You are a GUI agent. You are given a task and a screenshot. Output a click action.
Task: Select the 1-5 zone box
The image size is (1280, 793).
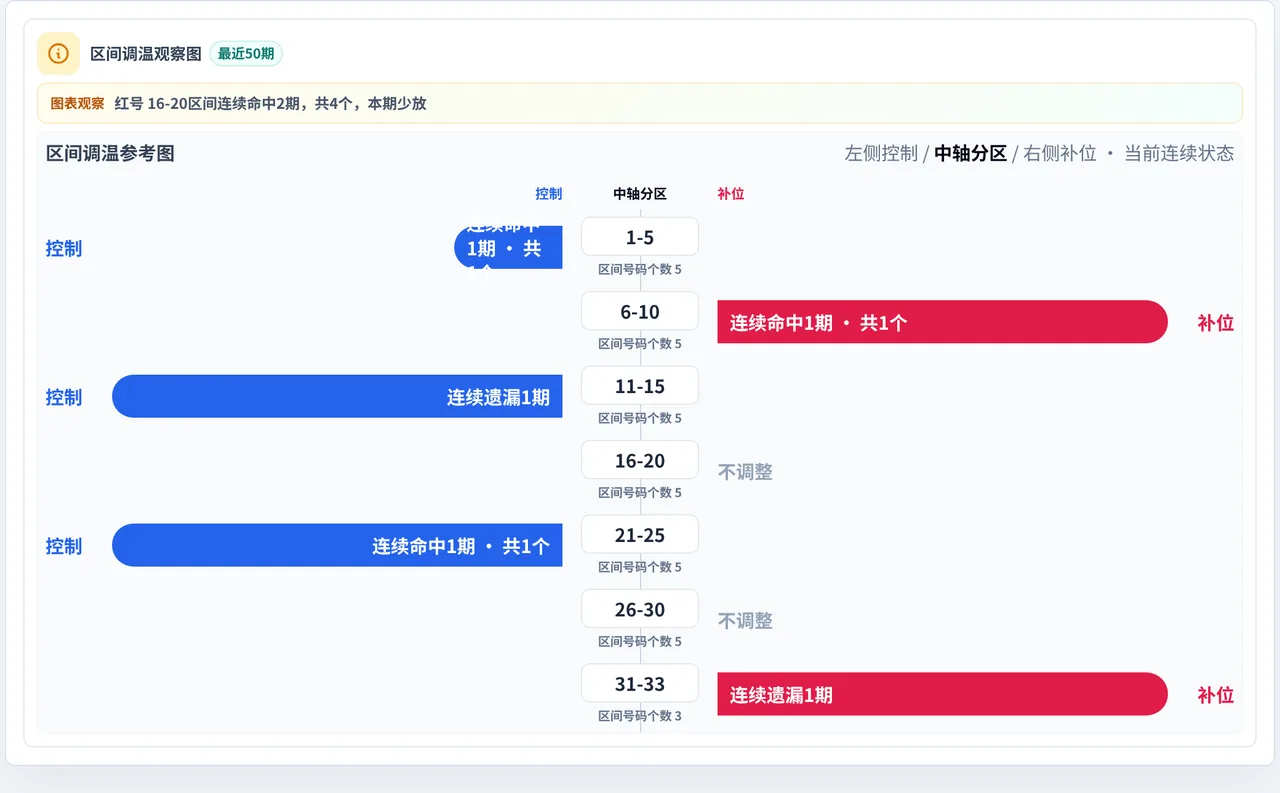pos(640,237)
